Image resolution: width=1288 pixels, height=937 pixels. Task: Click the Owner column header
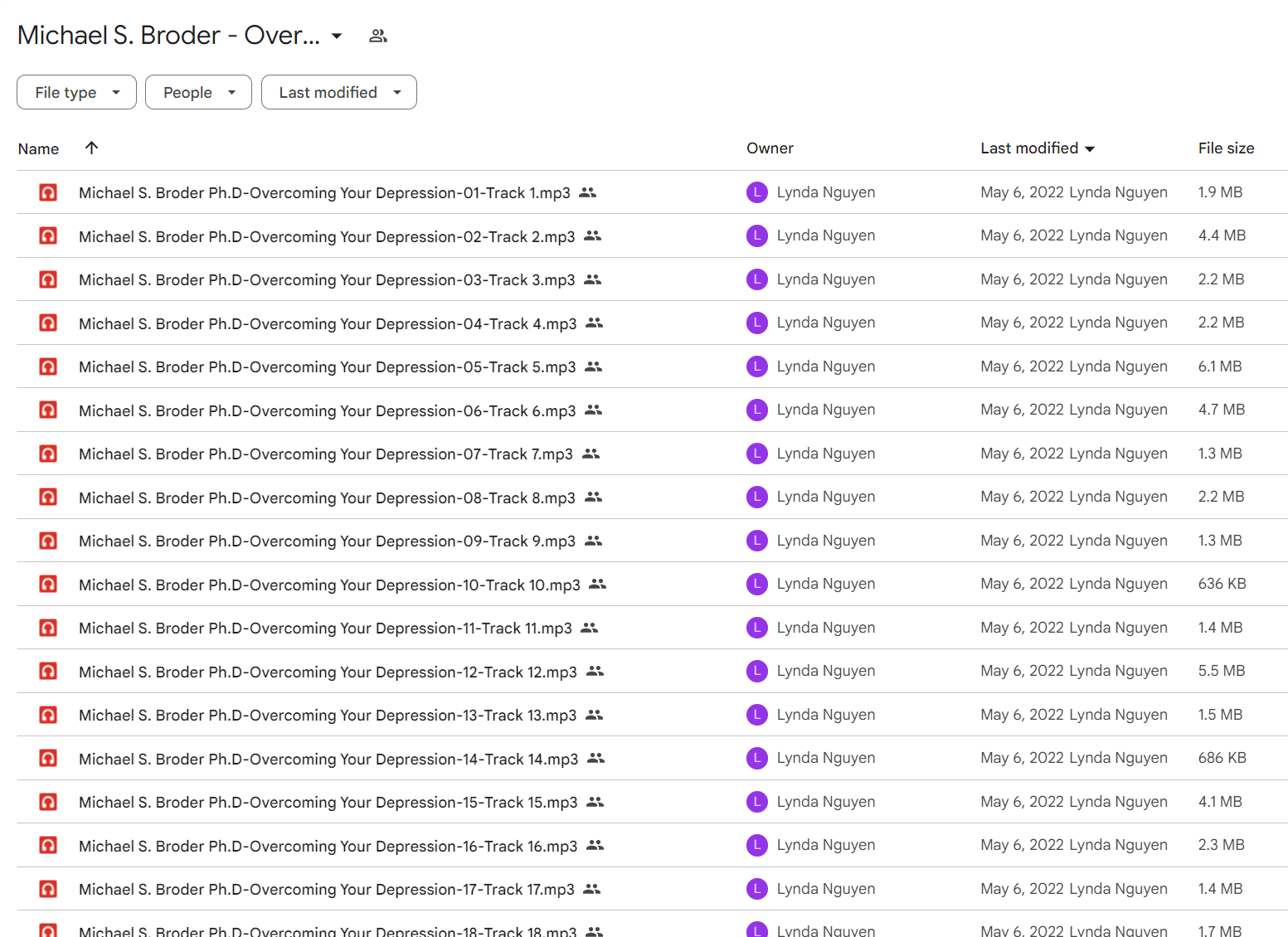(x=770, y=148)
